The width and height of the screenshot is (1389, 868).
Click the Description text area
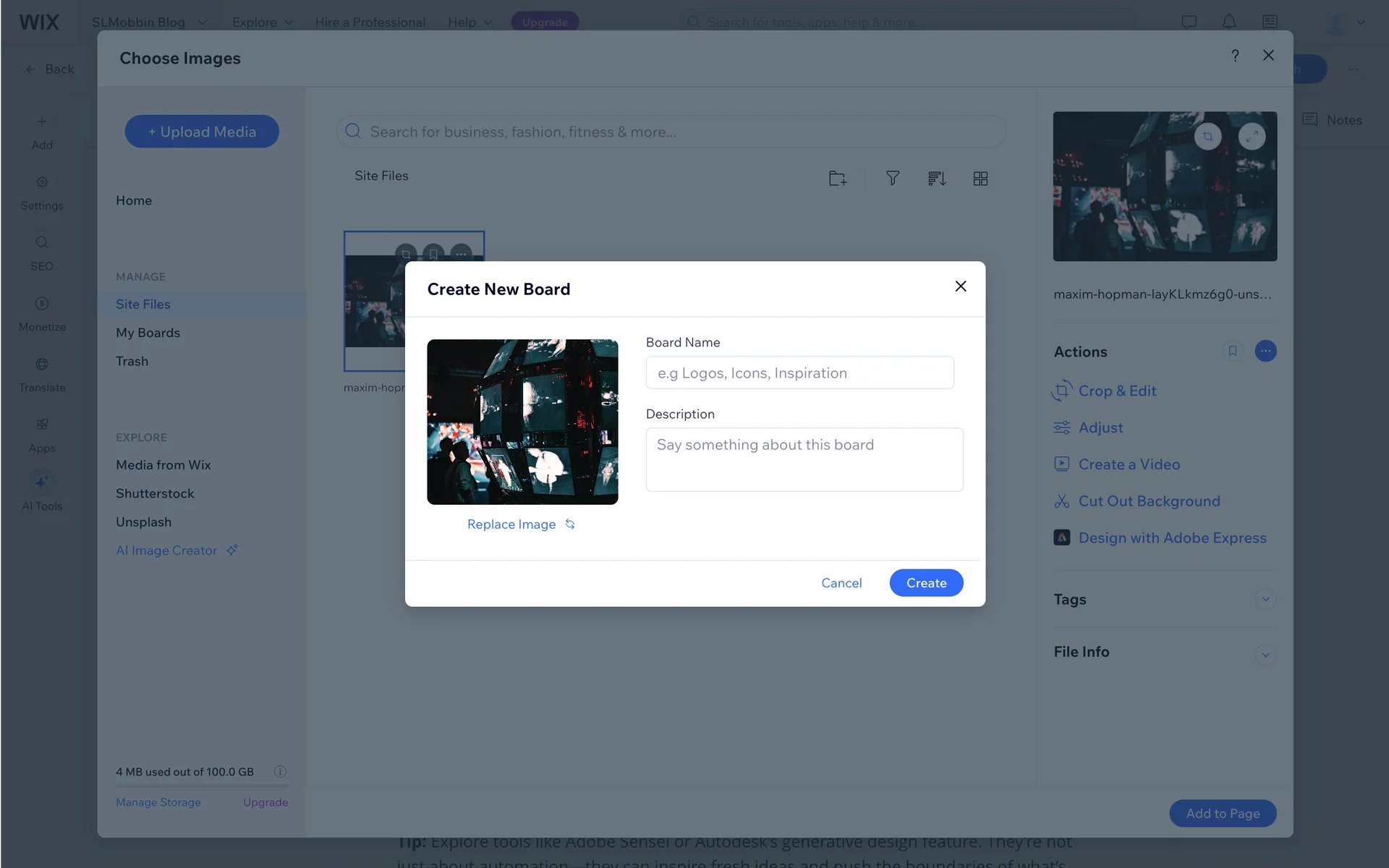coord(804,460)
